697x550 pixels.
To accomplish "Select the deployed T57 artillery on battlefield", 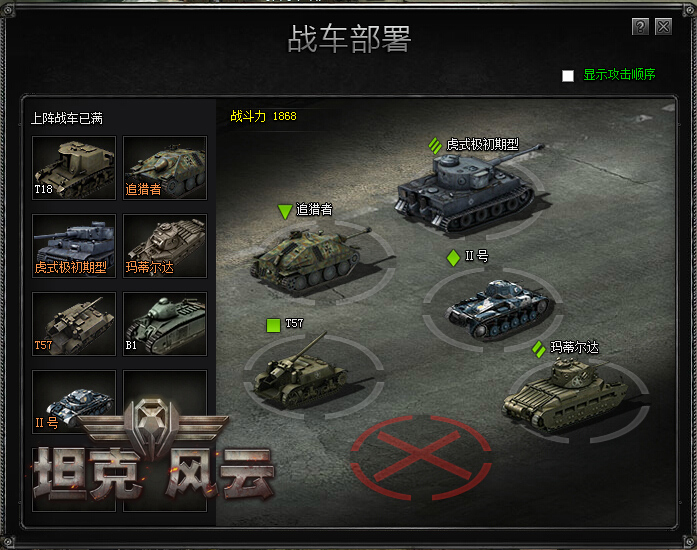I will pyautogui.click(x=300, y=373).
